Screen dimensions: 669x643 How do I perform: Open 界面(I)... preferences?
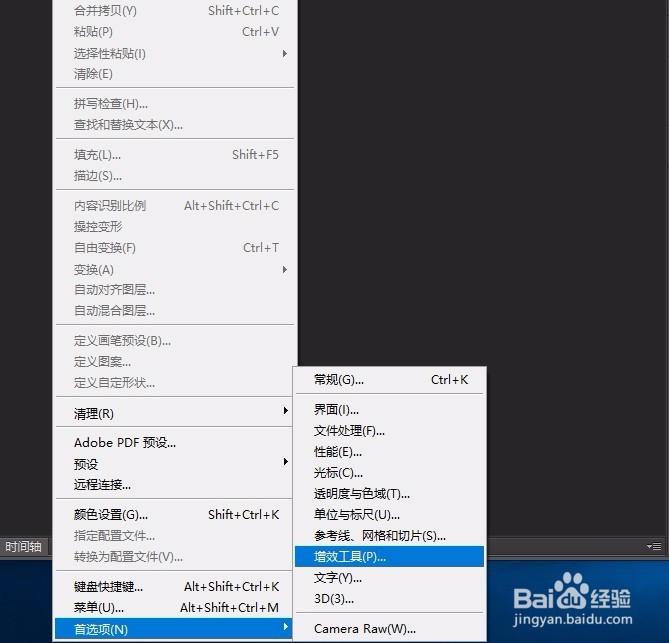(x=390, y=410)
